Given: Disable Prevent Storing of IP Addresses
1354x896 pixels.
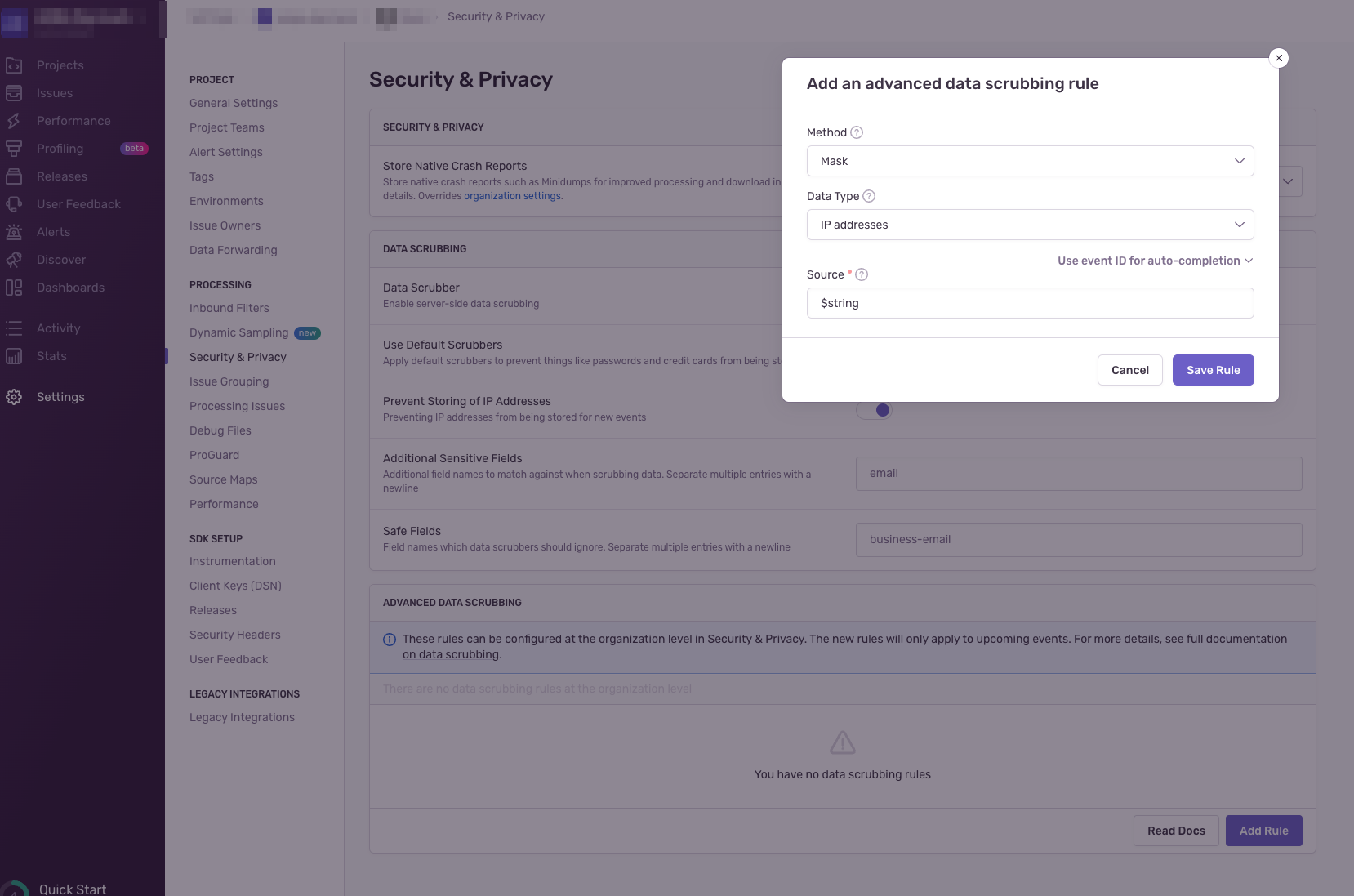Looking at the screenshot, I should (x=875, y=410).
